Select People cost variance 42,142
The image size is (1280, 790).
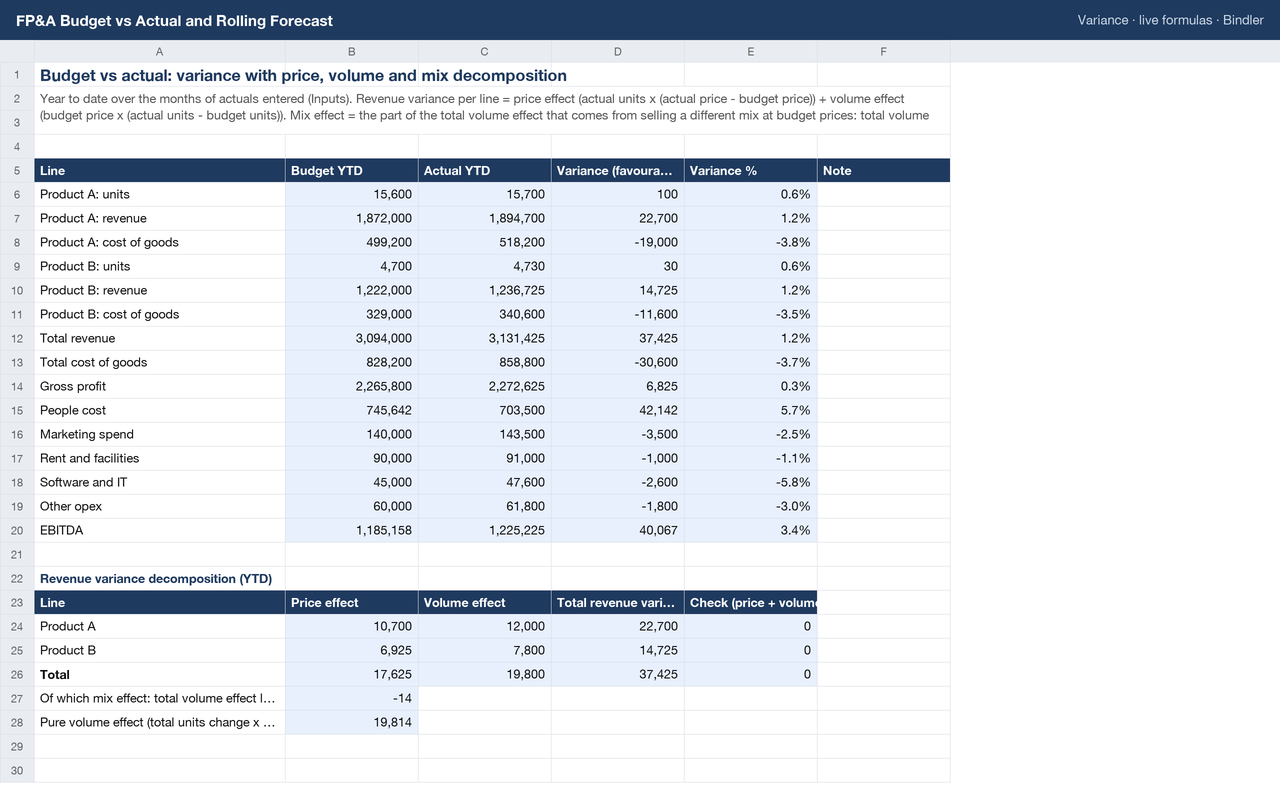[618, 410]
